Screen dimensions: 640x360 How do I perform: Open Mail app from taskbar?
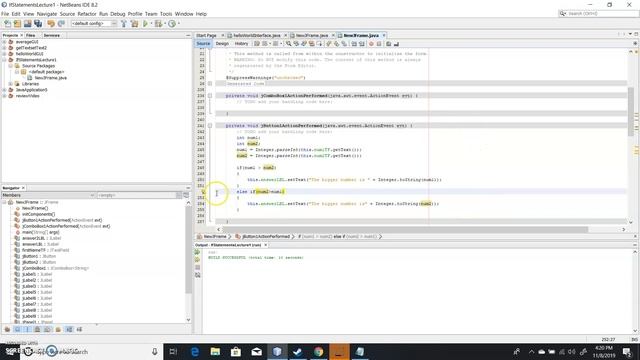(x=256, y=351)
